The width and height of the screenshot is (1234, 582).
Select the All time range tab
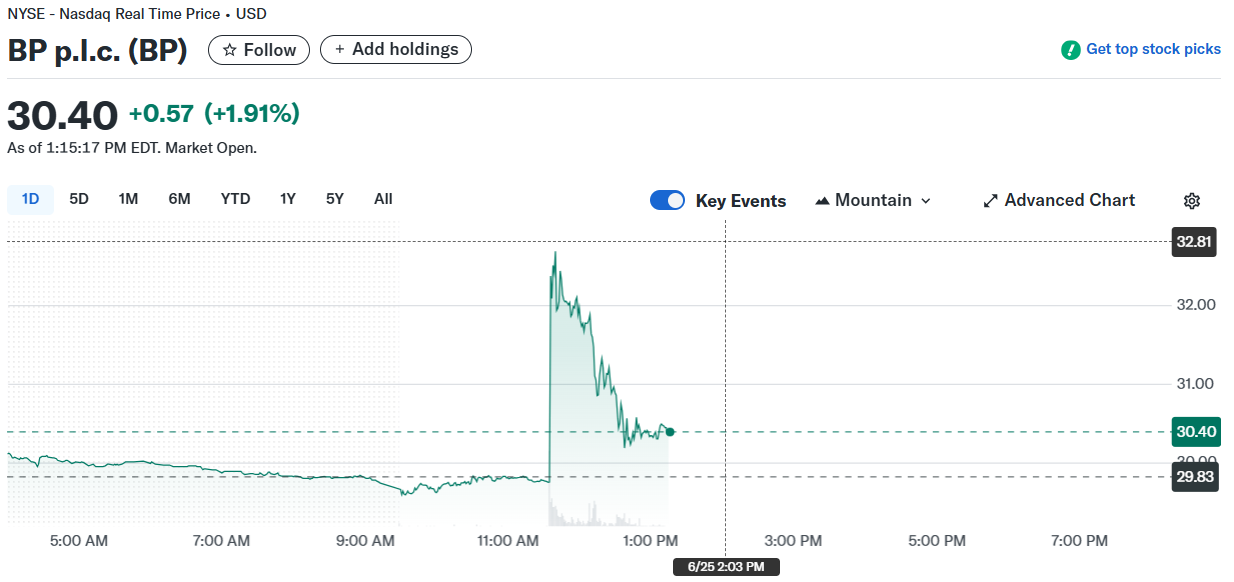tap(383, 199)
